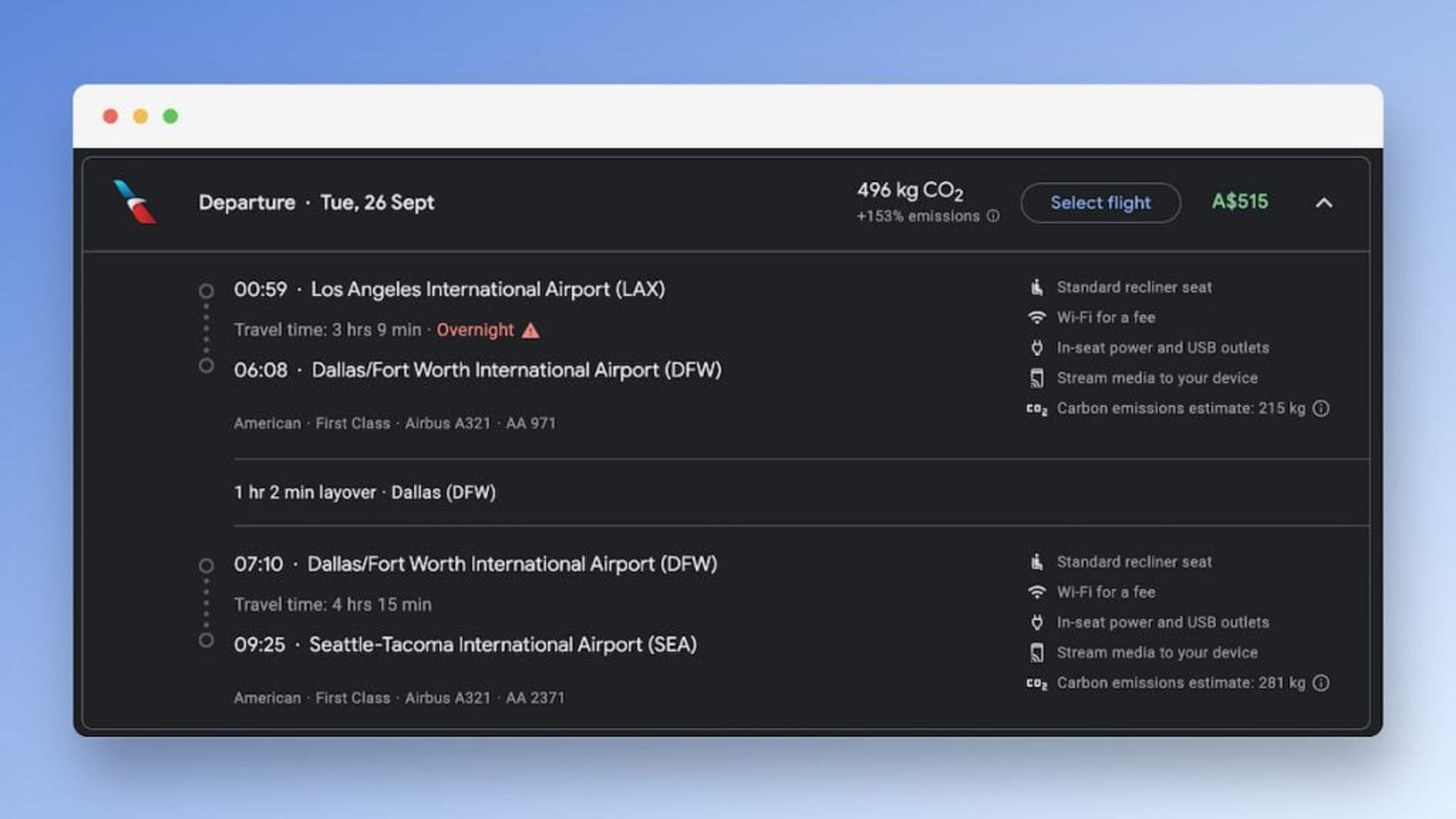Click the American Airlines logo icon

pyautogui.click(x=136, y=202)
